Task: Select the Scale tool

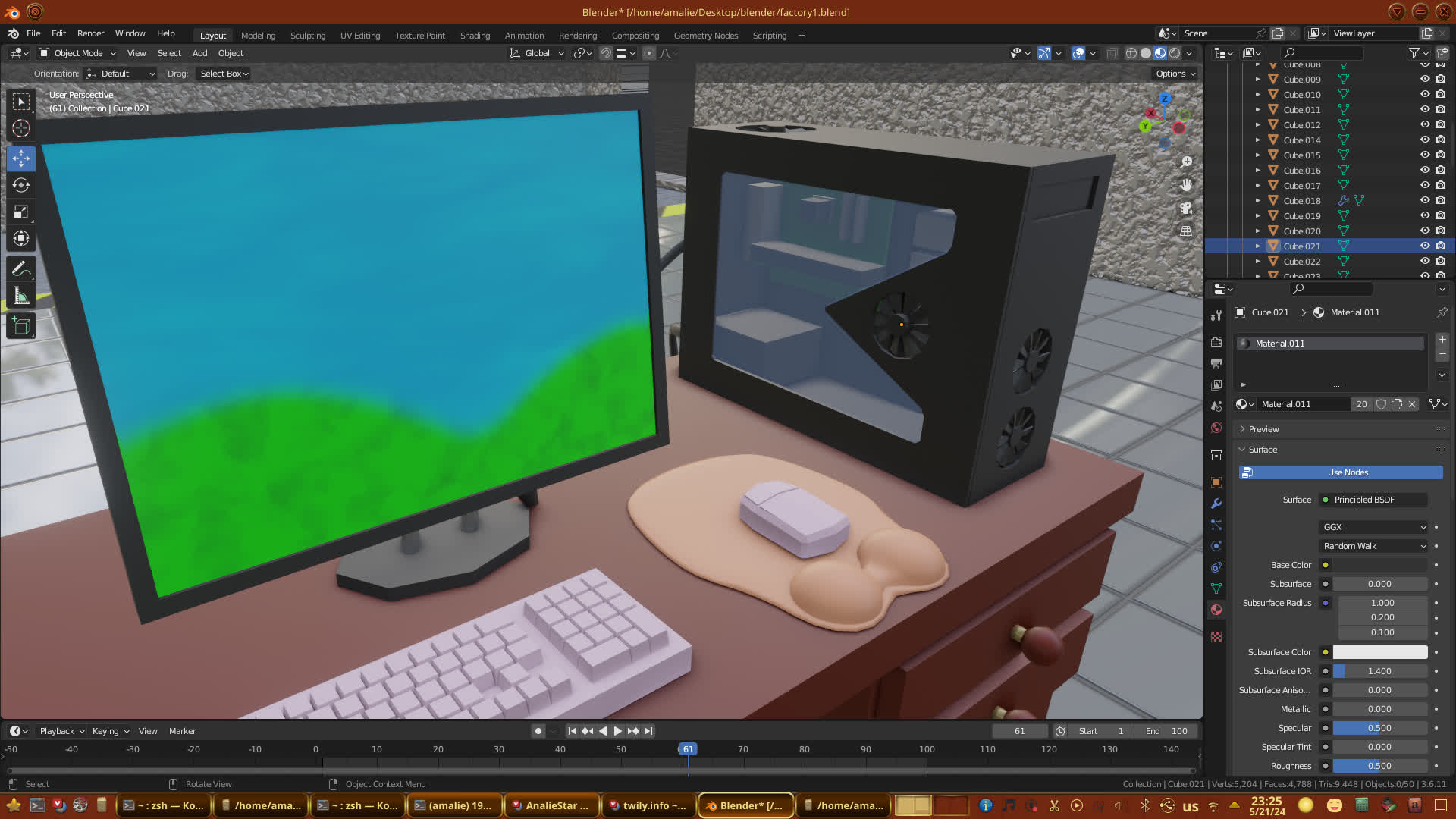Action: [x=21, y=212]
